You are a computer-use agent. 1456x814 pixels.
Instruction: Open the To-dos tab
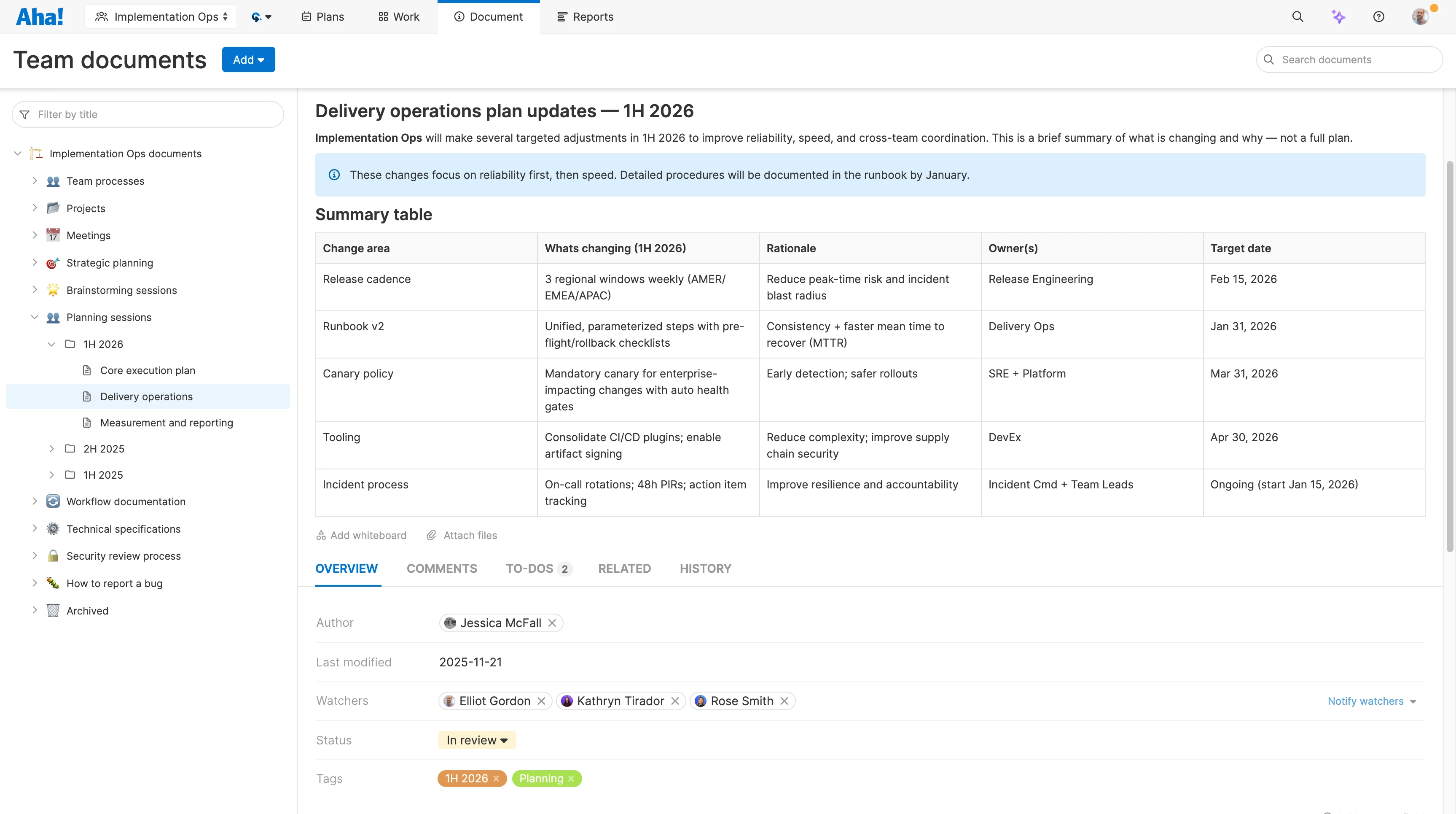pos(530,569)
